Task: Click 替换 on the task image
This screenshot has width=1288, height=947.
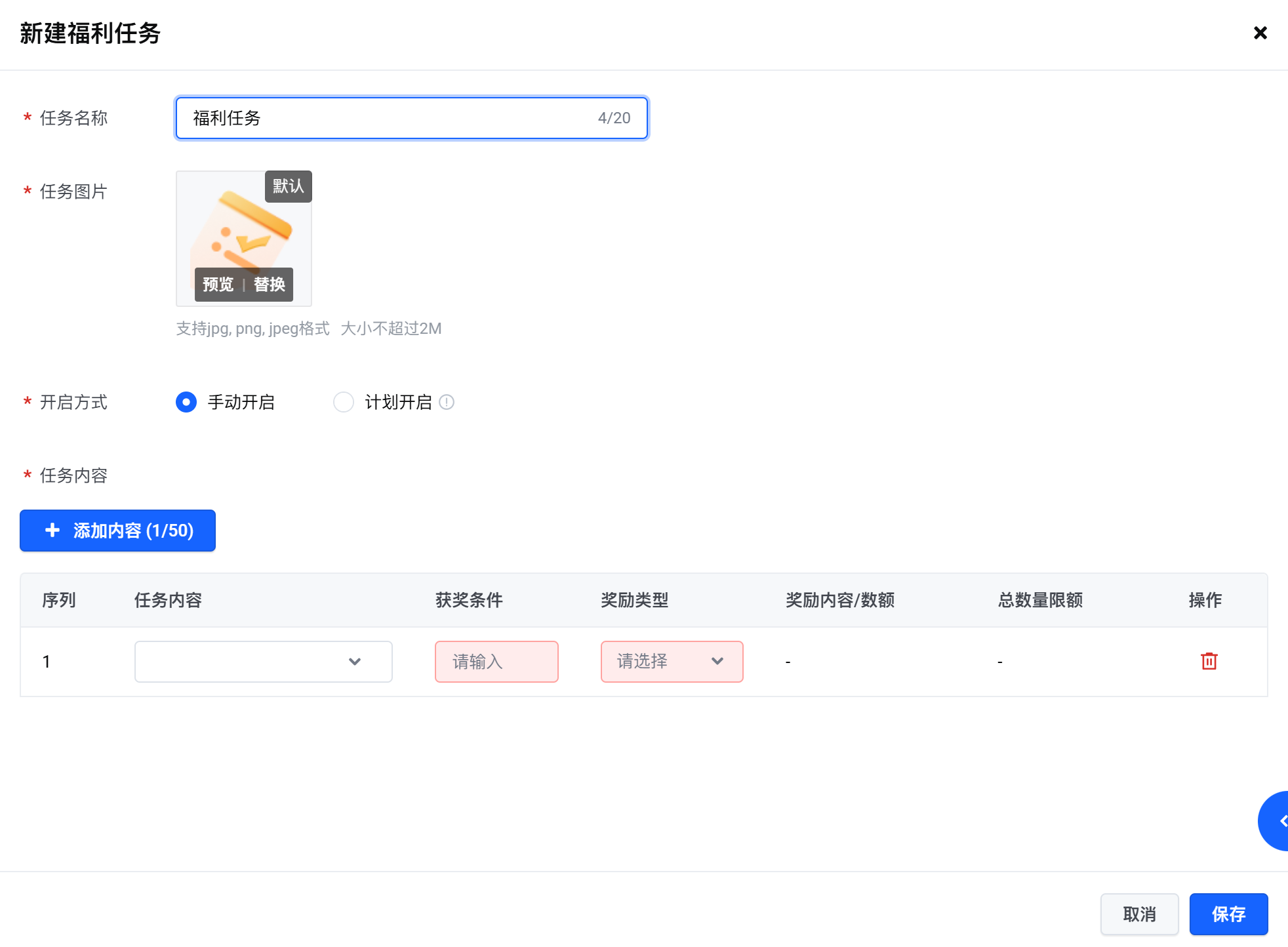Action: point(270,285)
